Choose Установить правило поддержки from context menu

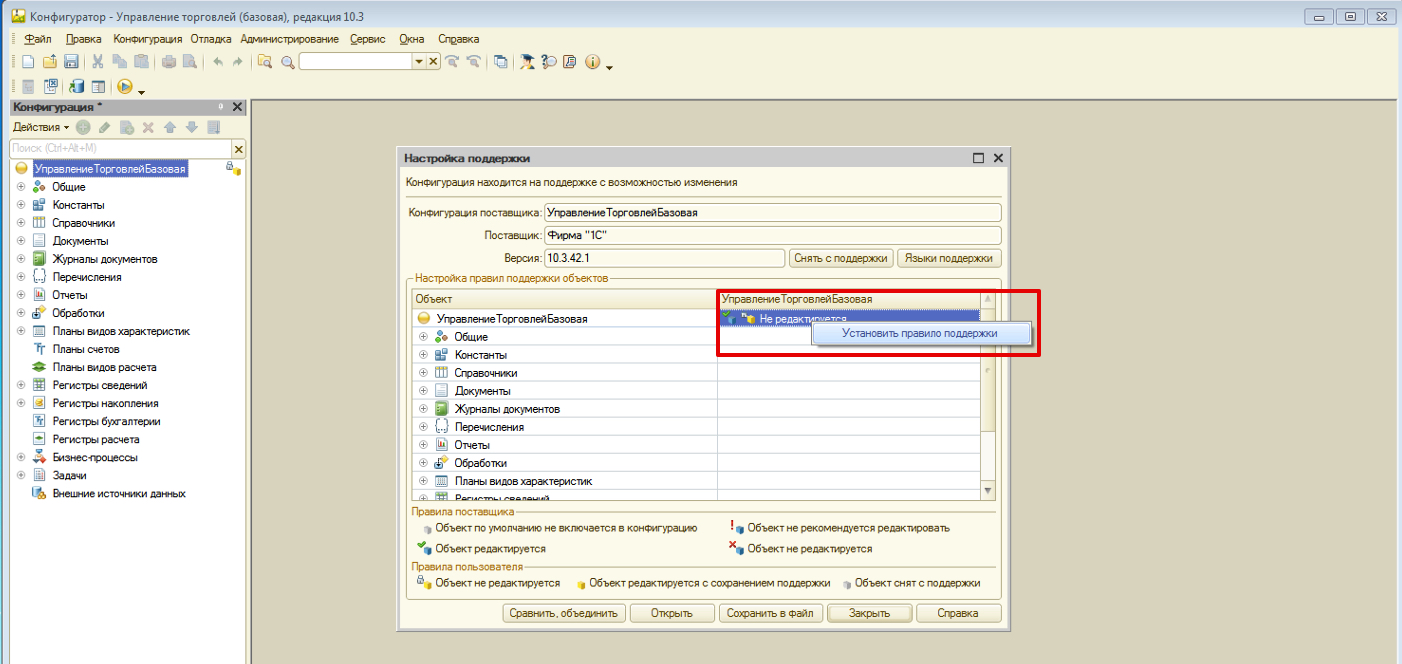tap(920, 333)
